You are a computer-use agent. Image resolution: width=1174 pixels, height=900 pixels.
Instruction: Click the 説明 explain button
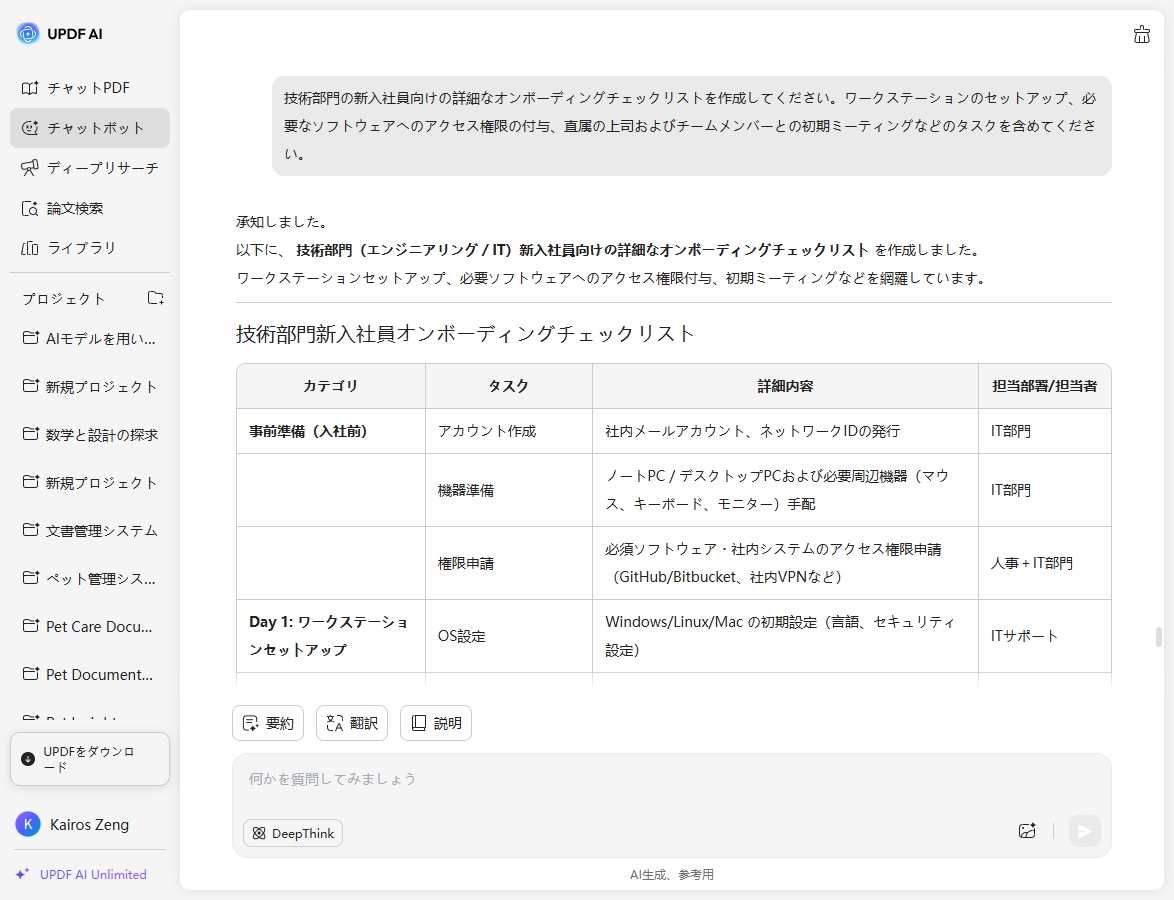coord(436,723)
